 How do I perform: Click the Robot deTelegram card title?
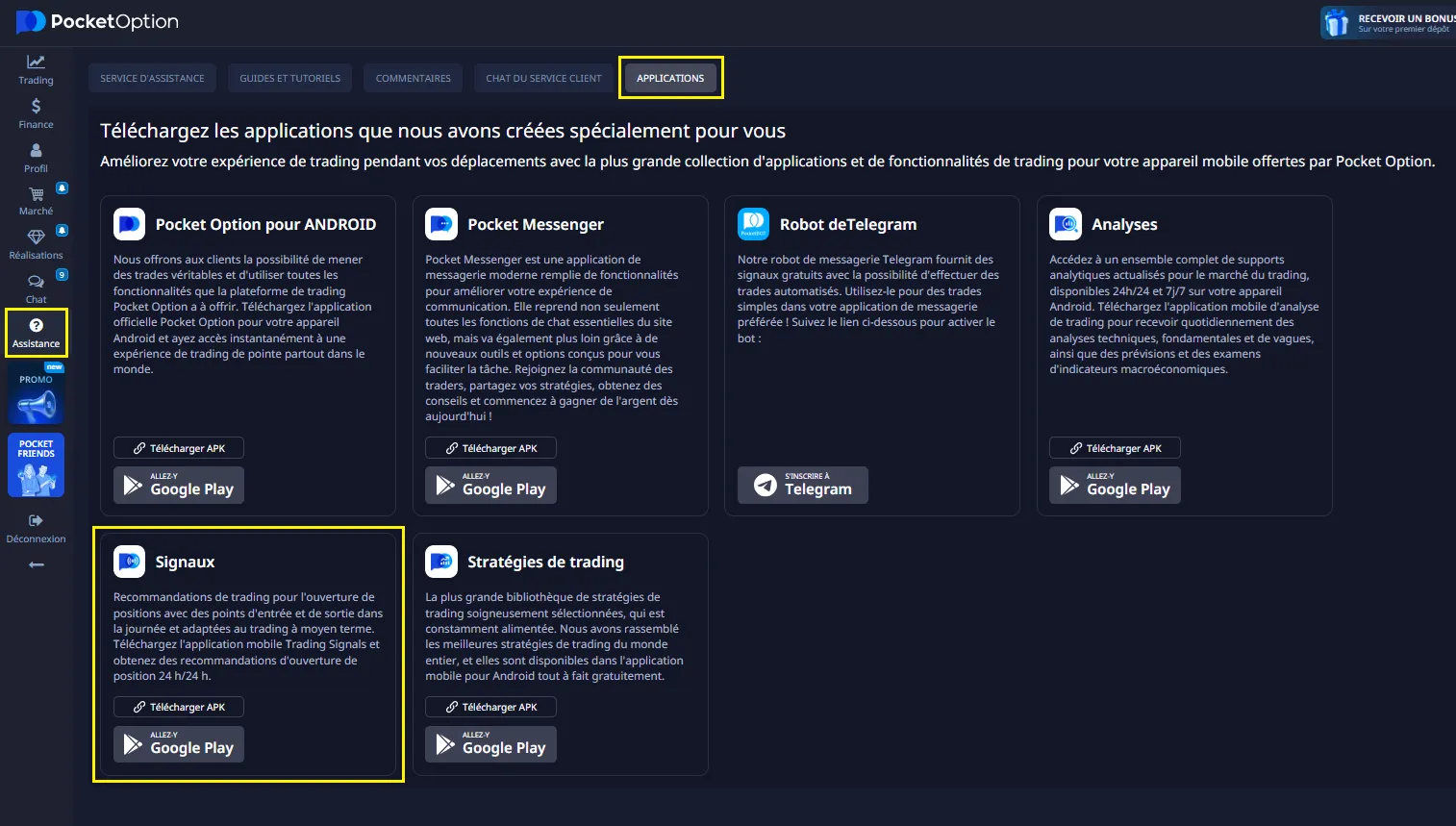pos(848,224)
